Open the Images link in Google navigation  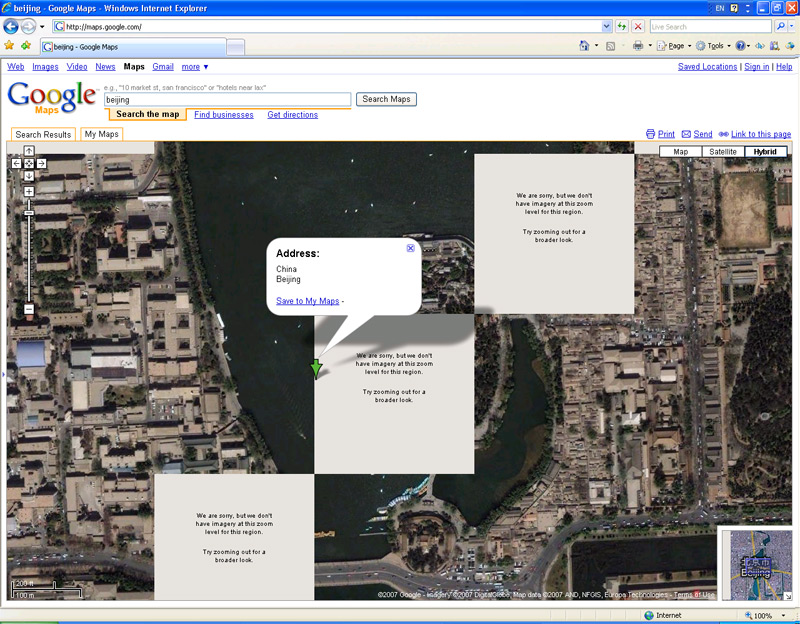(x=45, y=67)
